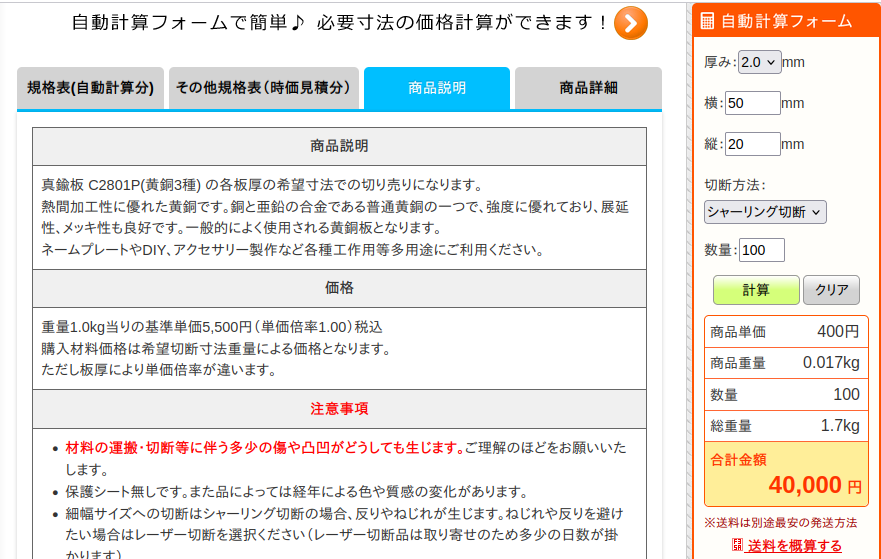Select the 商品説明 tab

(437, 88)
